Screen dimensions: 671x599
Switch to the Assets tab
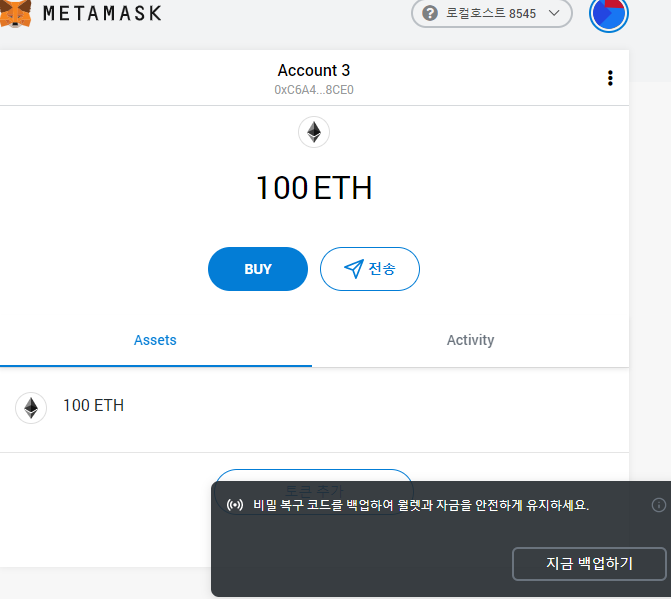[x=155, y=340]
